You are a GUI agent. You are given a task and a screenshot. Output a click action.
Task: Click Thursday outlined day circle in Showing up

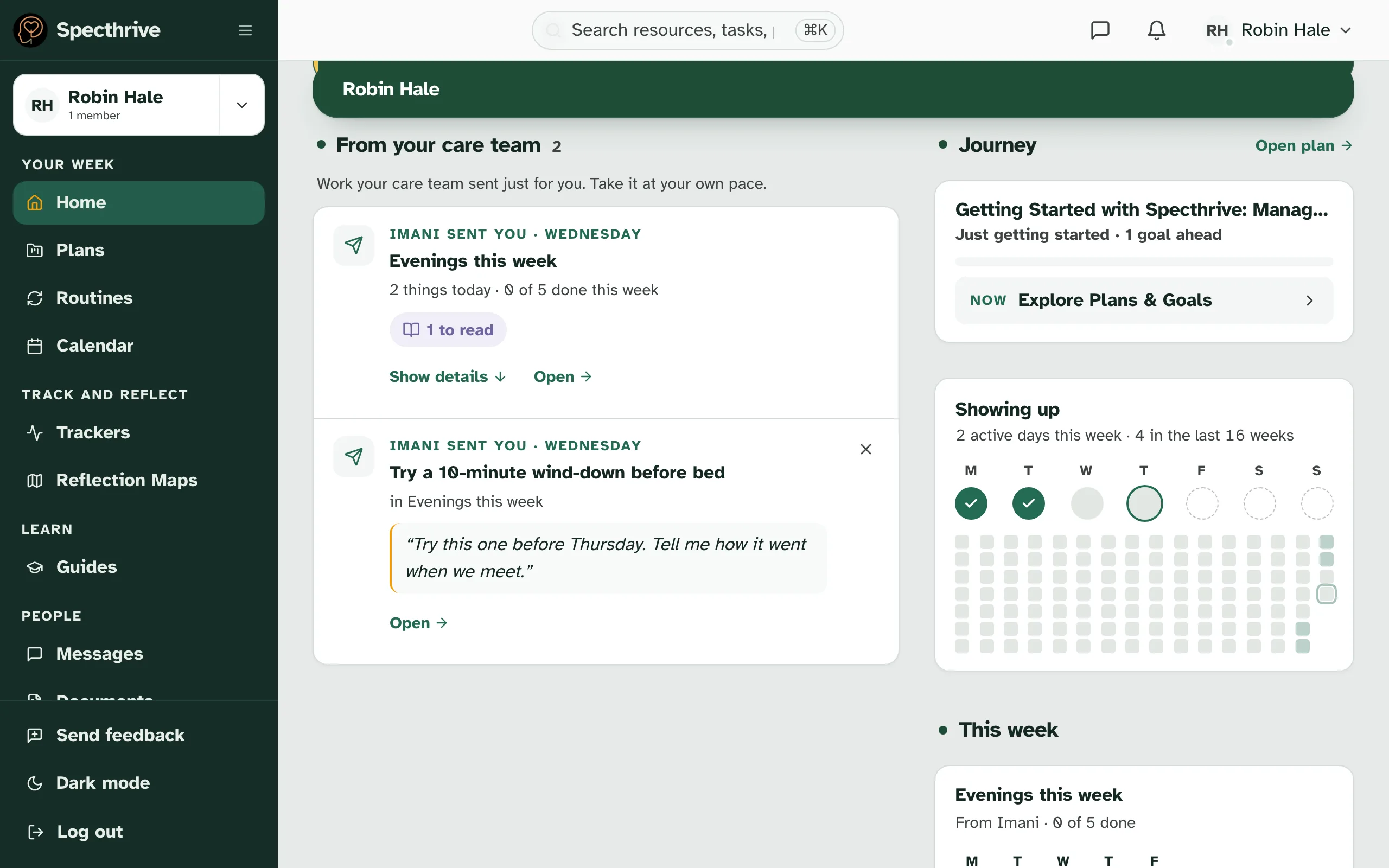coord(1144,503)
